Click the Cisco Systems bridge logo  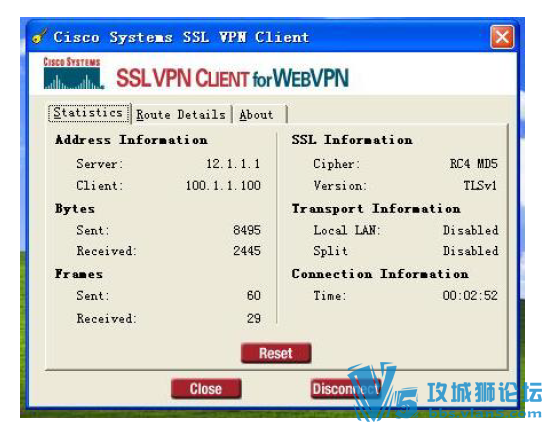coord(73,73)
